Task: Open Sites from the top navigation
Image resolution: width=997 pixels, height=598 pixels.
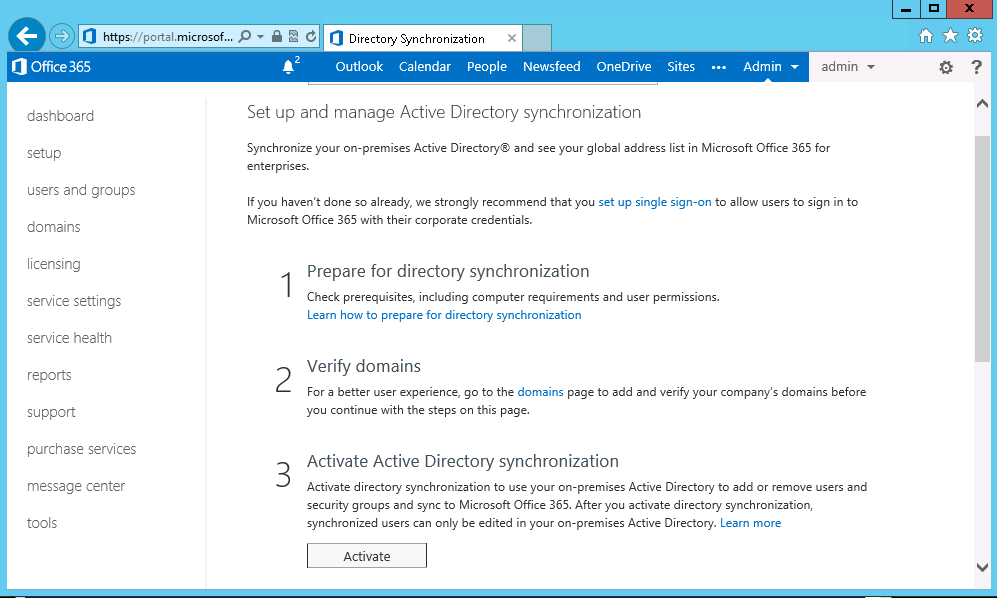Action: click(680, 66)
